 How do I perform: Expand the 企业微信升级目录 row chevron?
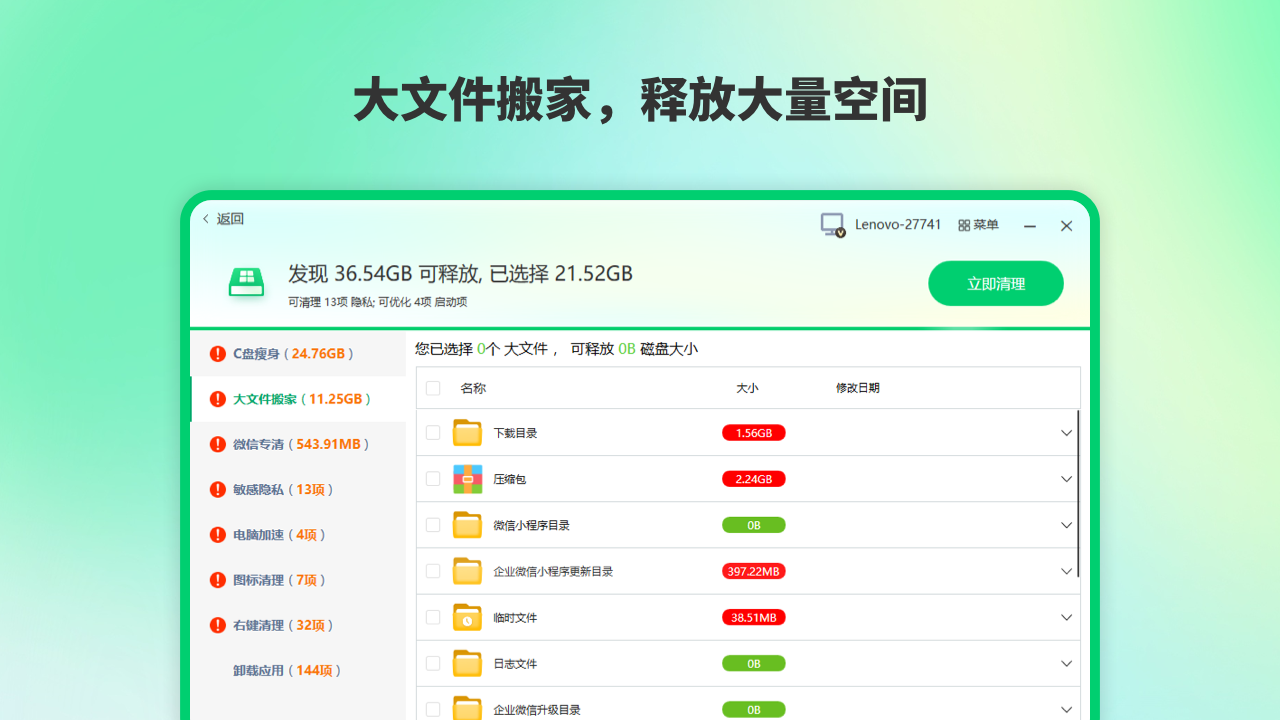coord(1066,709)
